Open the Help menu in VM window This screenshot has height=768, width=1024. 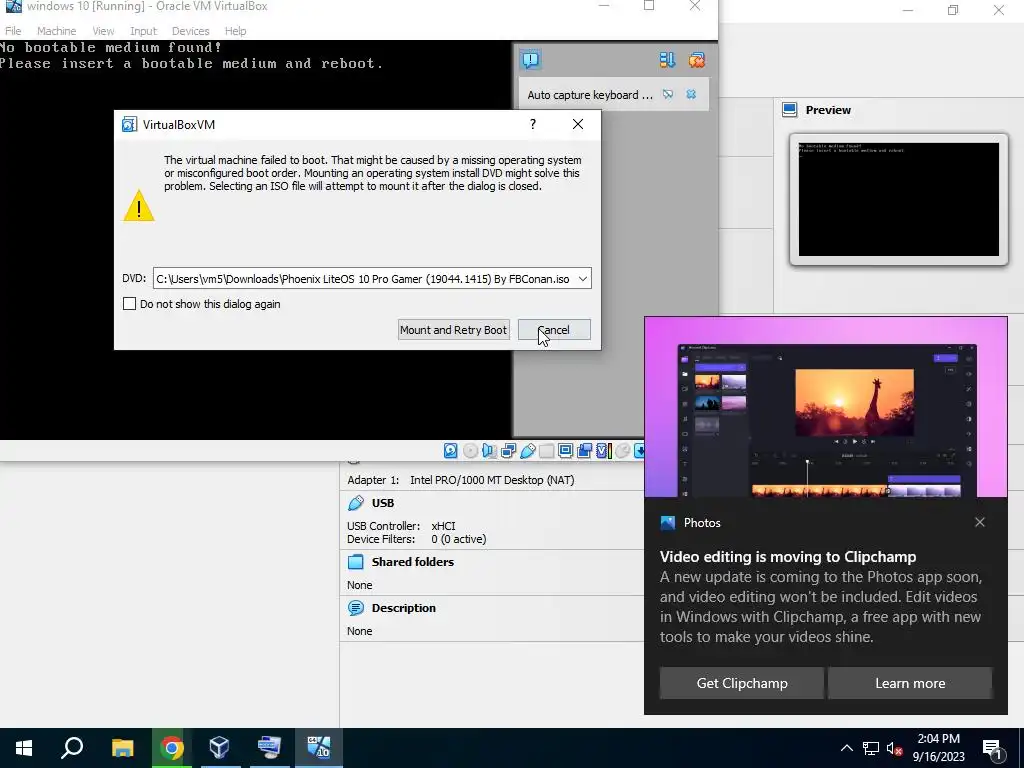[x=235, y=31]
